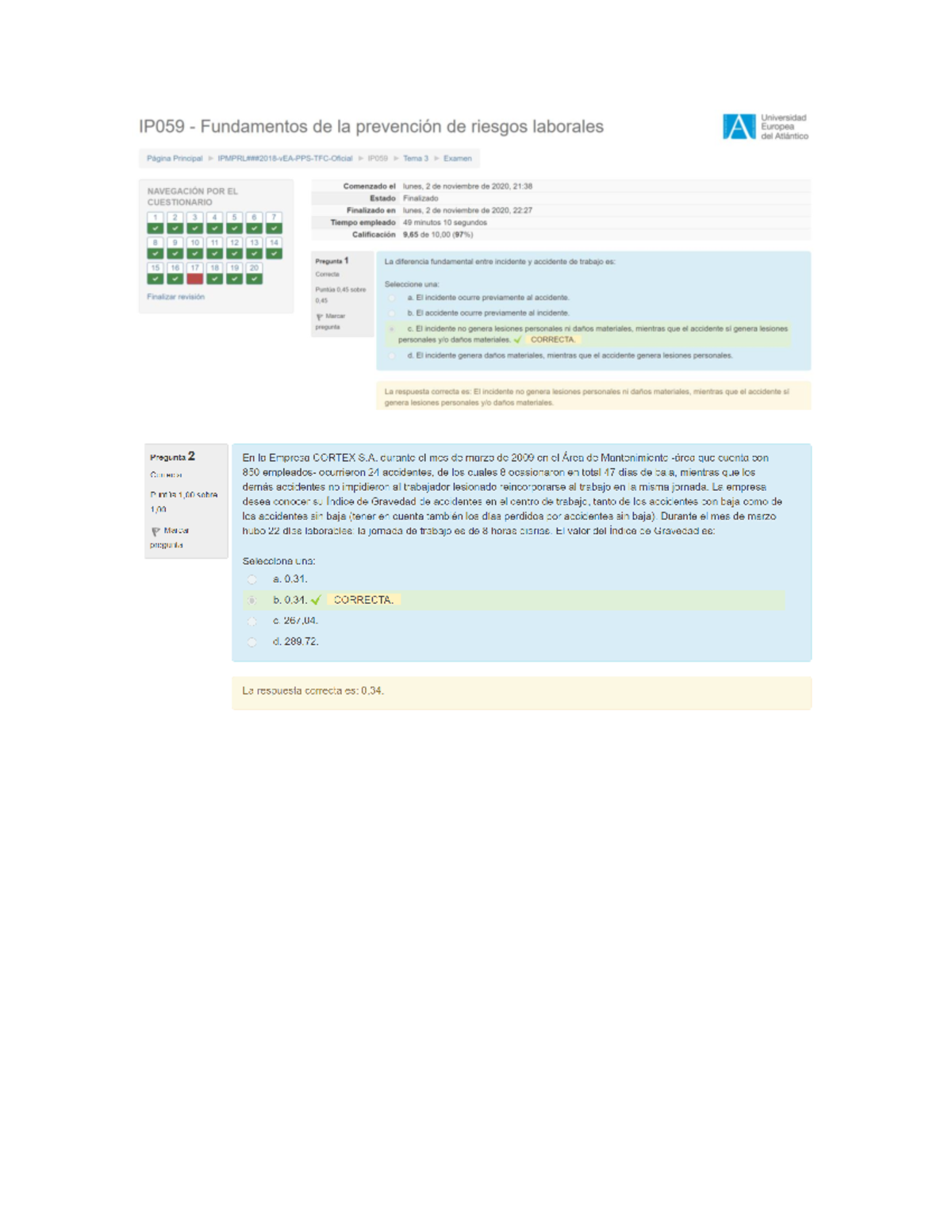Open question 20 from the navigation grid
952x1232 pixels.
(x=254, y=274)
